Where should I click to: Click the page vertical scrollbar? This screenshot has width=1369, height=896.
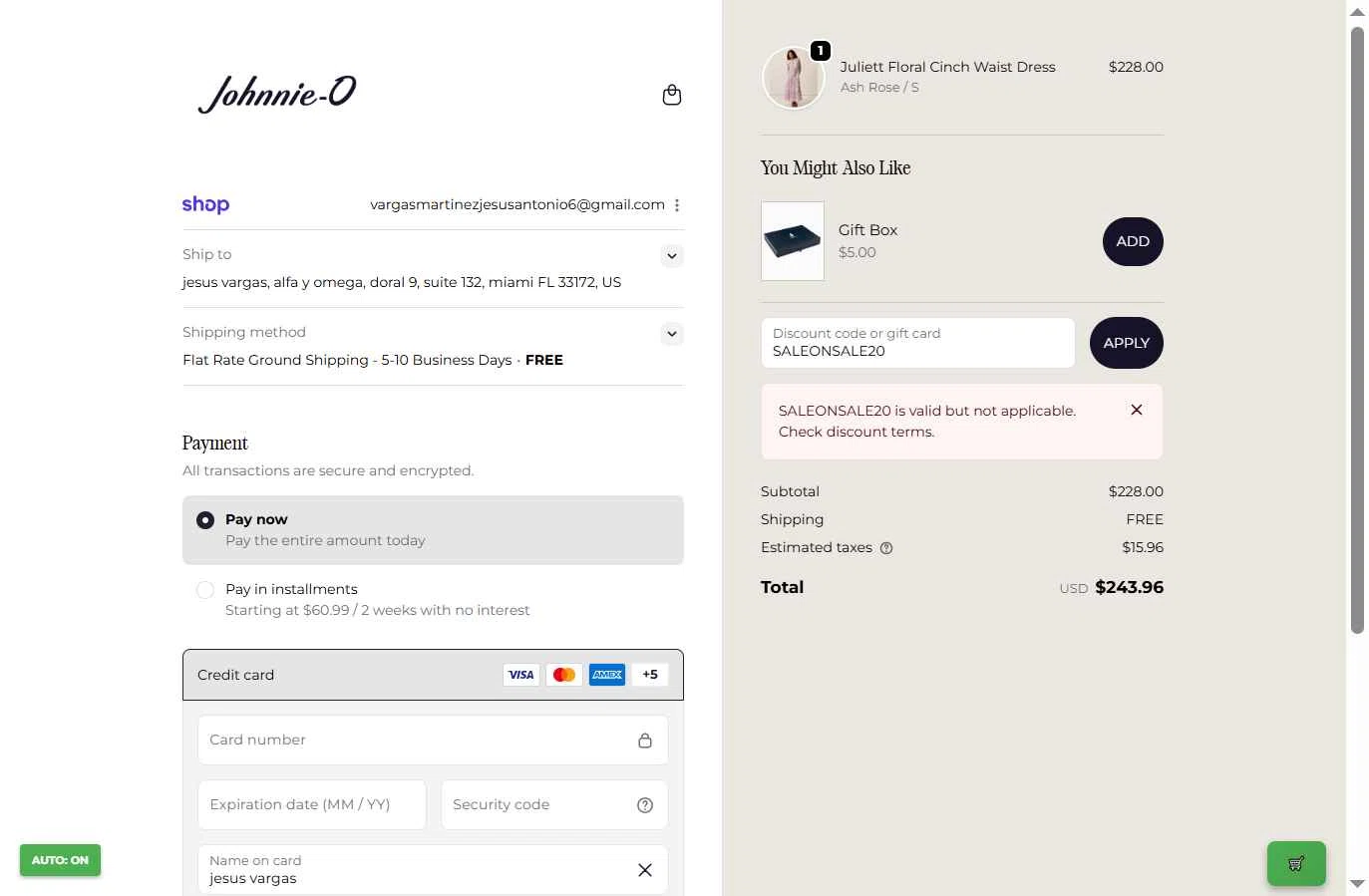[1357, 329]
